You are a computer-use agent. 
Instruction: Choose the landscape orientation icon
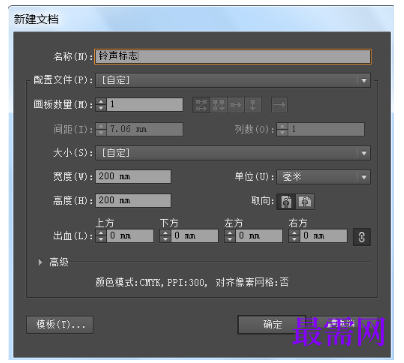tap(305, 201)
